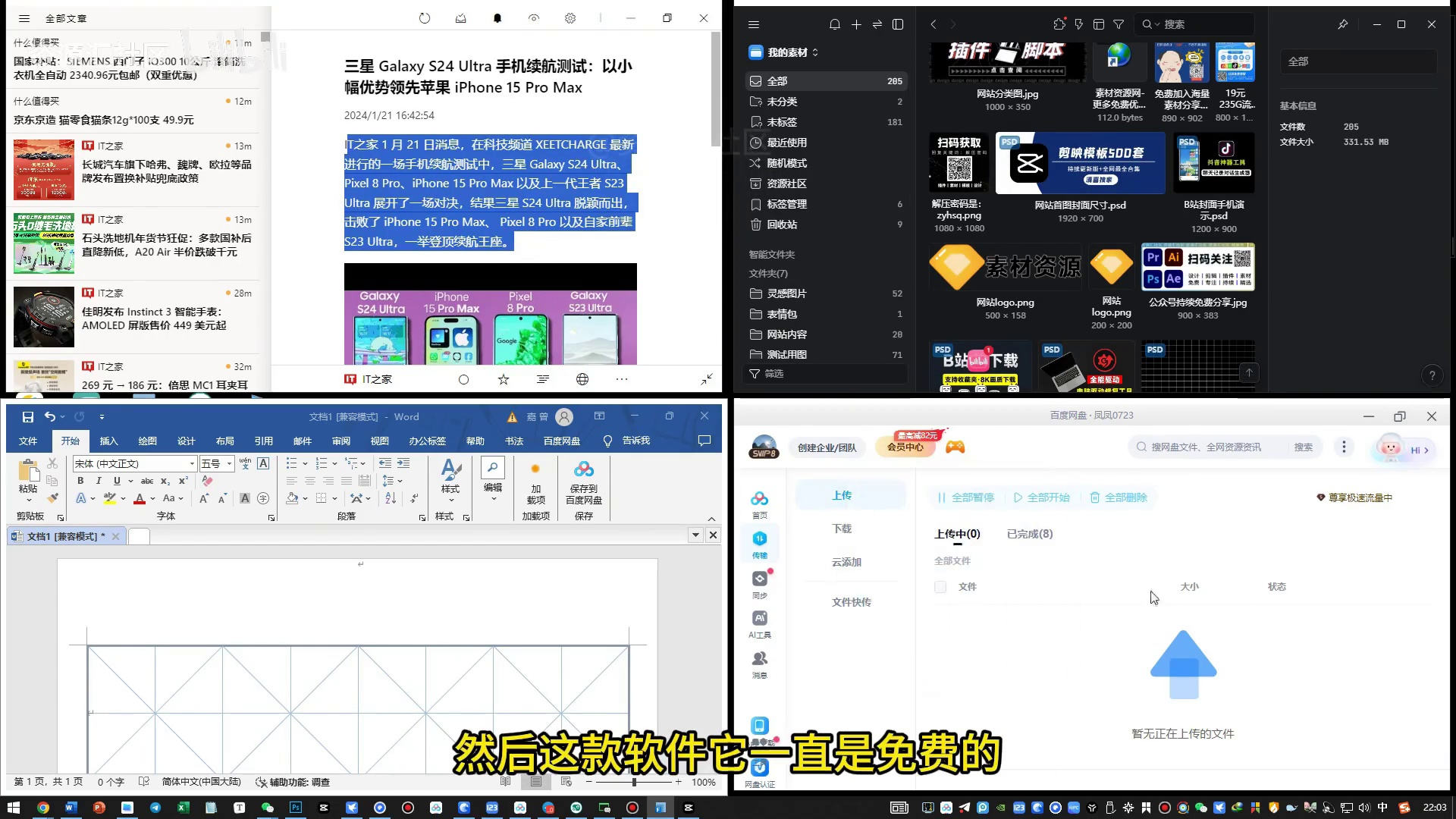This screenshot has width=1456, height=819.
Task: Click the Format Painter brush icon
Action: (x=52, y=498)
